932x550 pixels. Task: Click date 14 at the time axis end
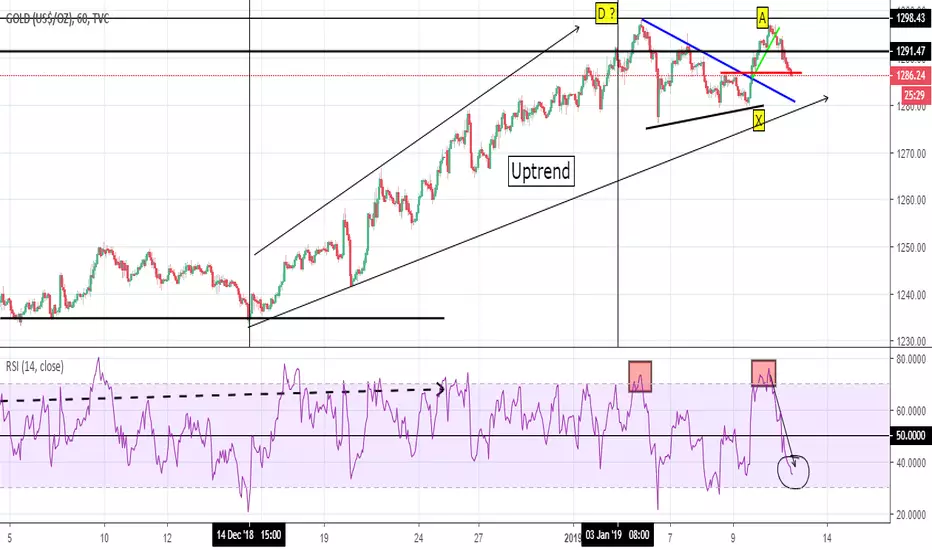click(x=827, y=538)
